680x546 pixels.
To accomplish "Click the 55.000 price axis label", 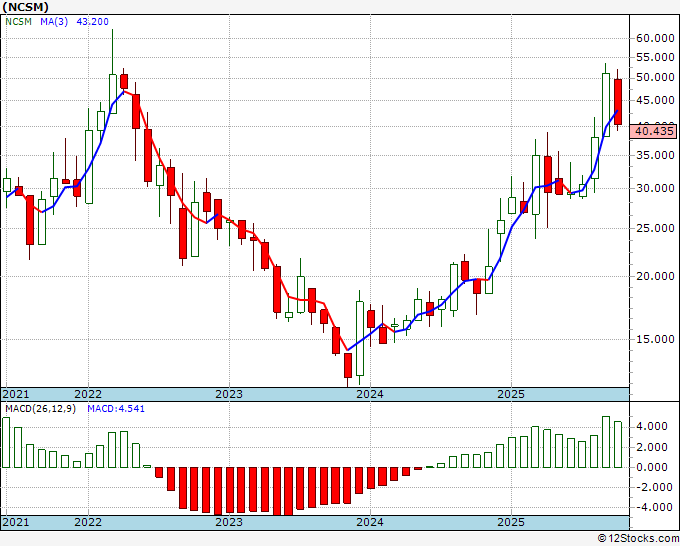I will click(655, 57).
